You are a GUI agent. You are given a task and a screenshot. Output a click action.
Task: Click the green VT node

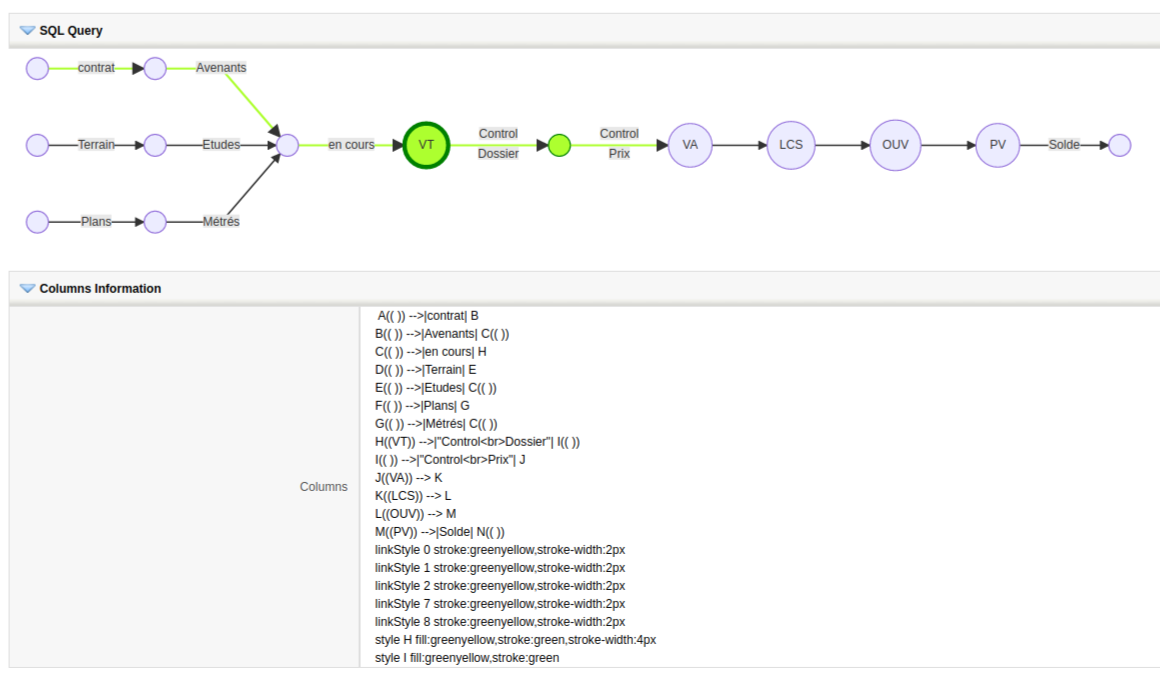click(426, 145)
